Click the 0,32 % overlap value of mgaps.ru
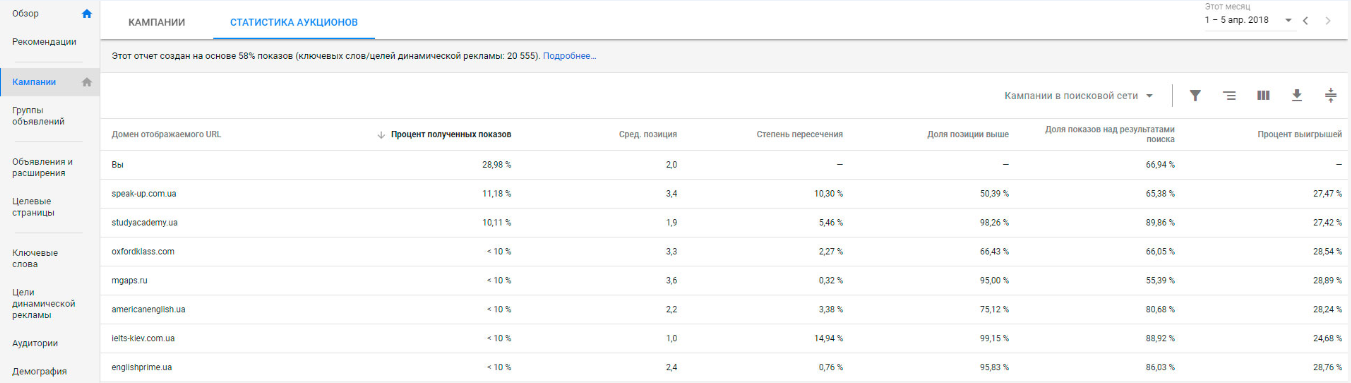The width and height of the screenshot is (1351, 383). click(x=830, y=281)
